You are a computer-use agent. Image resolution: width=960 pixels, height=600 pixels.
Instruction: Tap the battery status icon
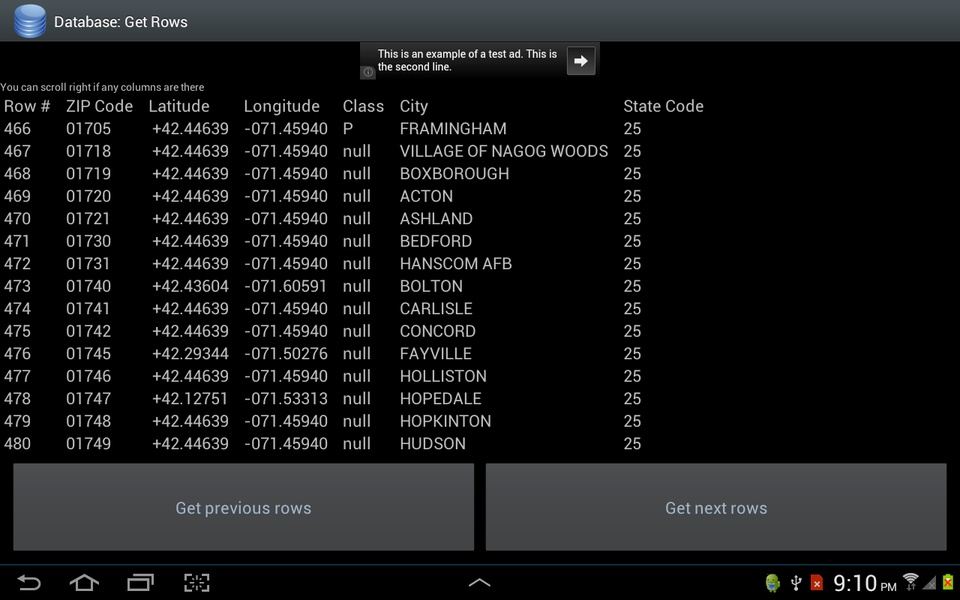pos(948,582)
